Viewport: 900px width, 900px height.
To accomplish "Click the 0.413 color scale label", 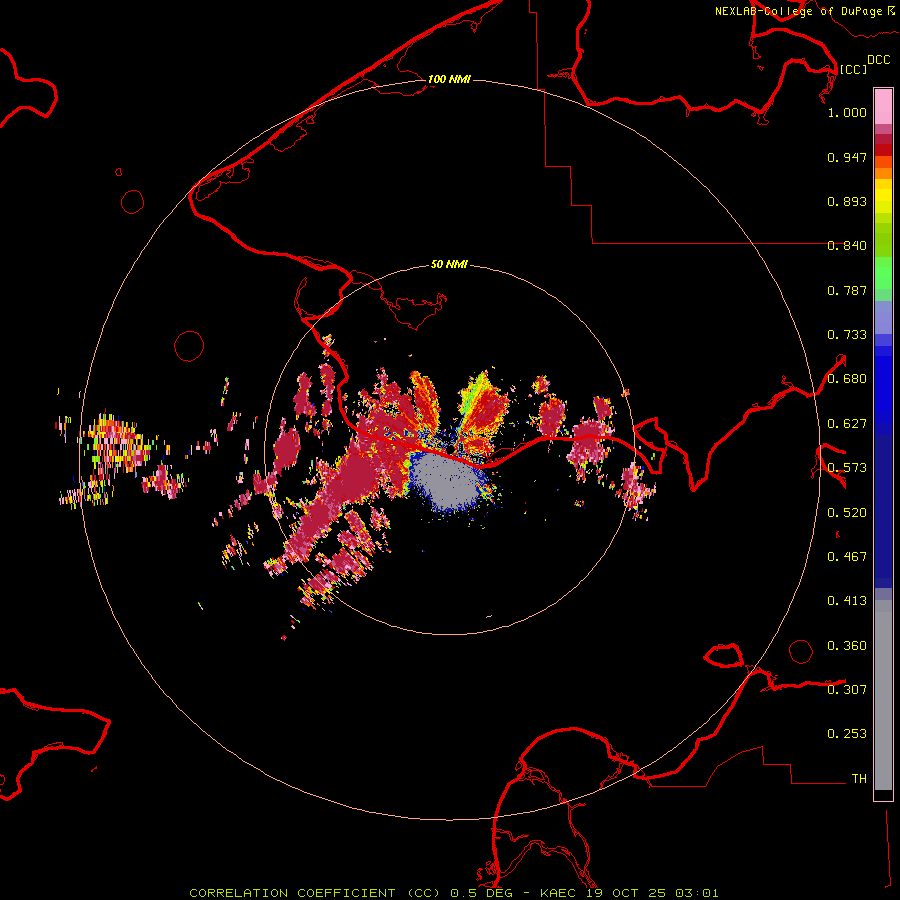I will (847, 601).
